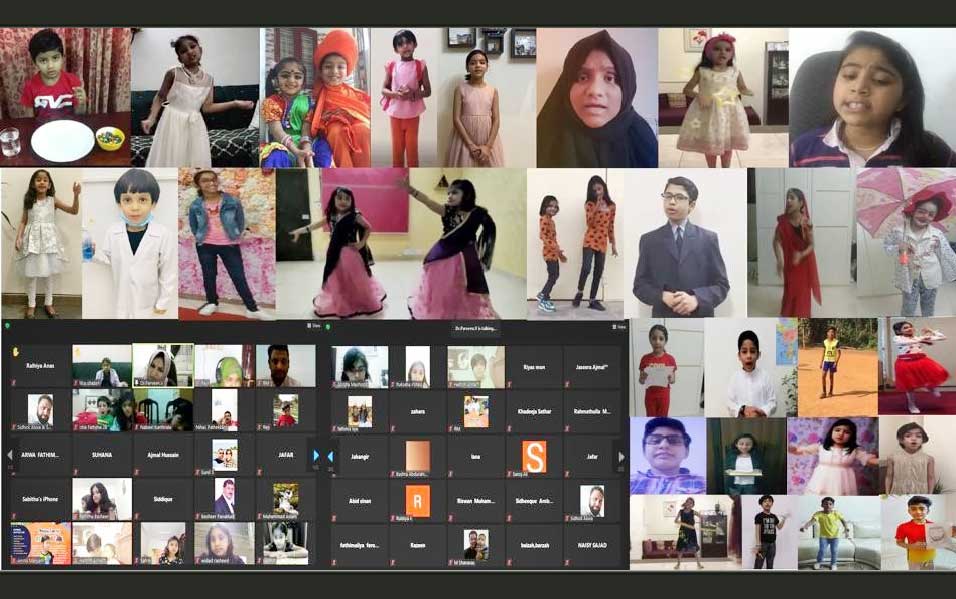Click gray previous-page arrow at left gallery's left edge
Viewport: 956px width, 599px height.
pyautogui.click(x=7, y=455)
